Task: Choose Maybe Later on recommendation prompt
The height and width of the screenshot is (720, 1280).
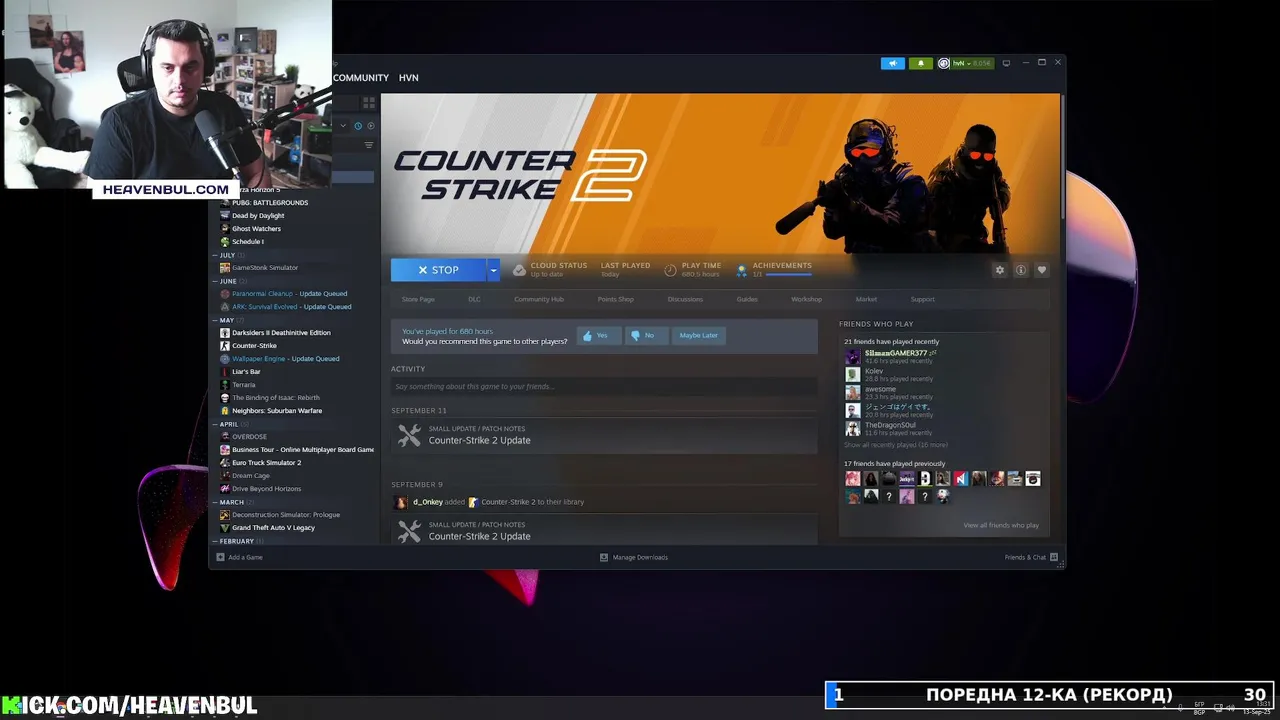Action: pyautogui.click(x=698, y=336)
